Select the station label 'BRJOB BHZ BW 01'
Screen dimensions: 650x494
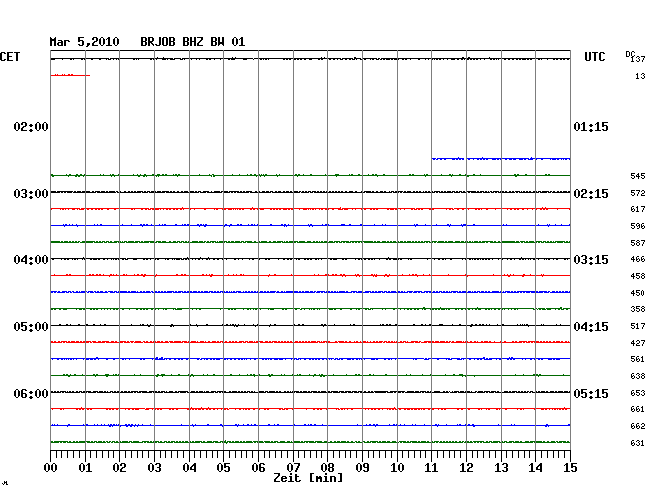(193, 42)
